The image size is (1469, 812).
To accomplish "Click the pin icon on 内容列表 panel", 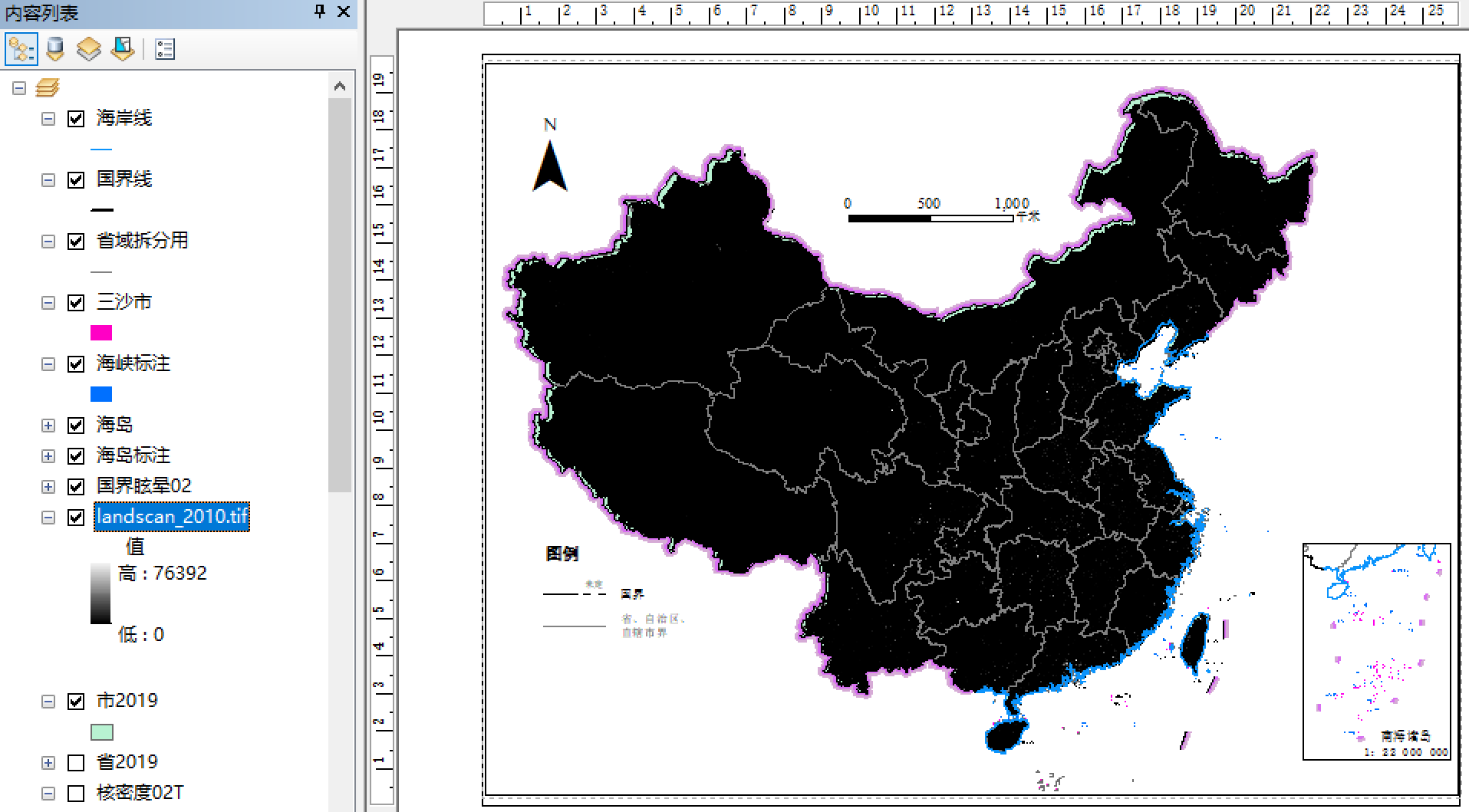I will [x=319, y=13].
